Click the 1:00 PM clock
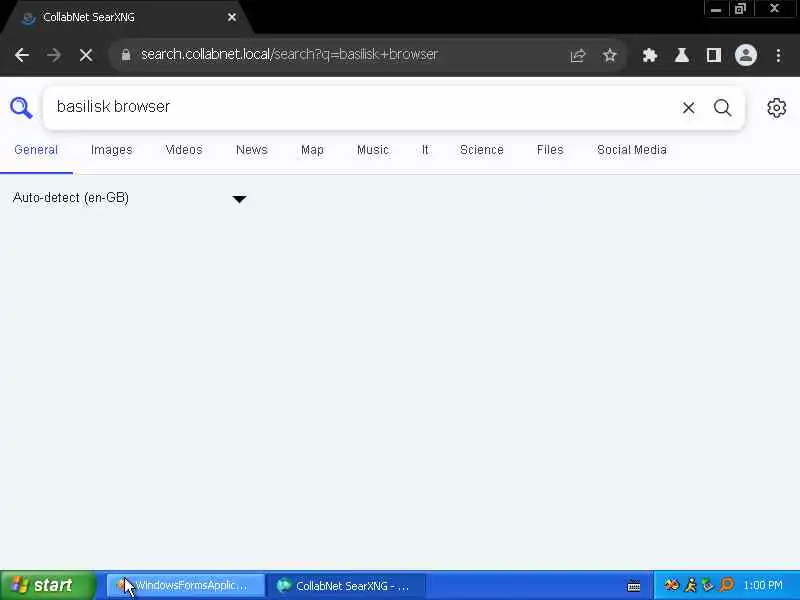 [x=762, y=585]
